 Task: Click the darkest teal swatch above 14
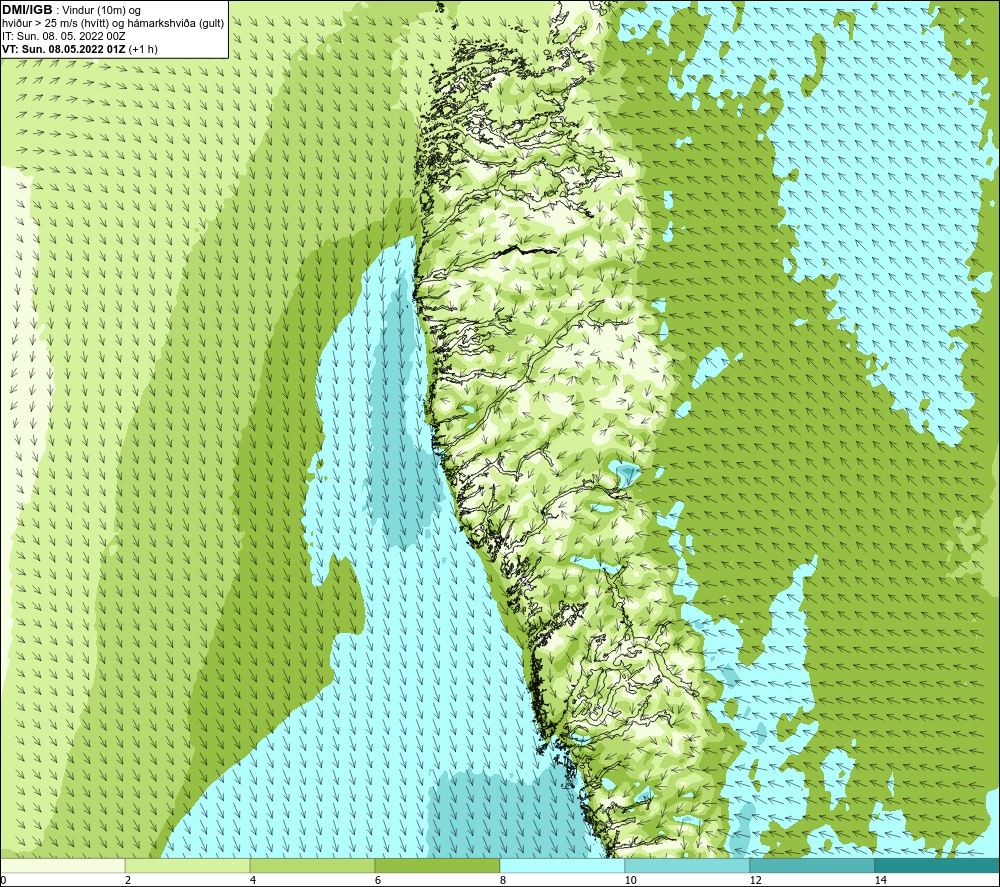coord(938,865)
